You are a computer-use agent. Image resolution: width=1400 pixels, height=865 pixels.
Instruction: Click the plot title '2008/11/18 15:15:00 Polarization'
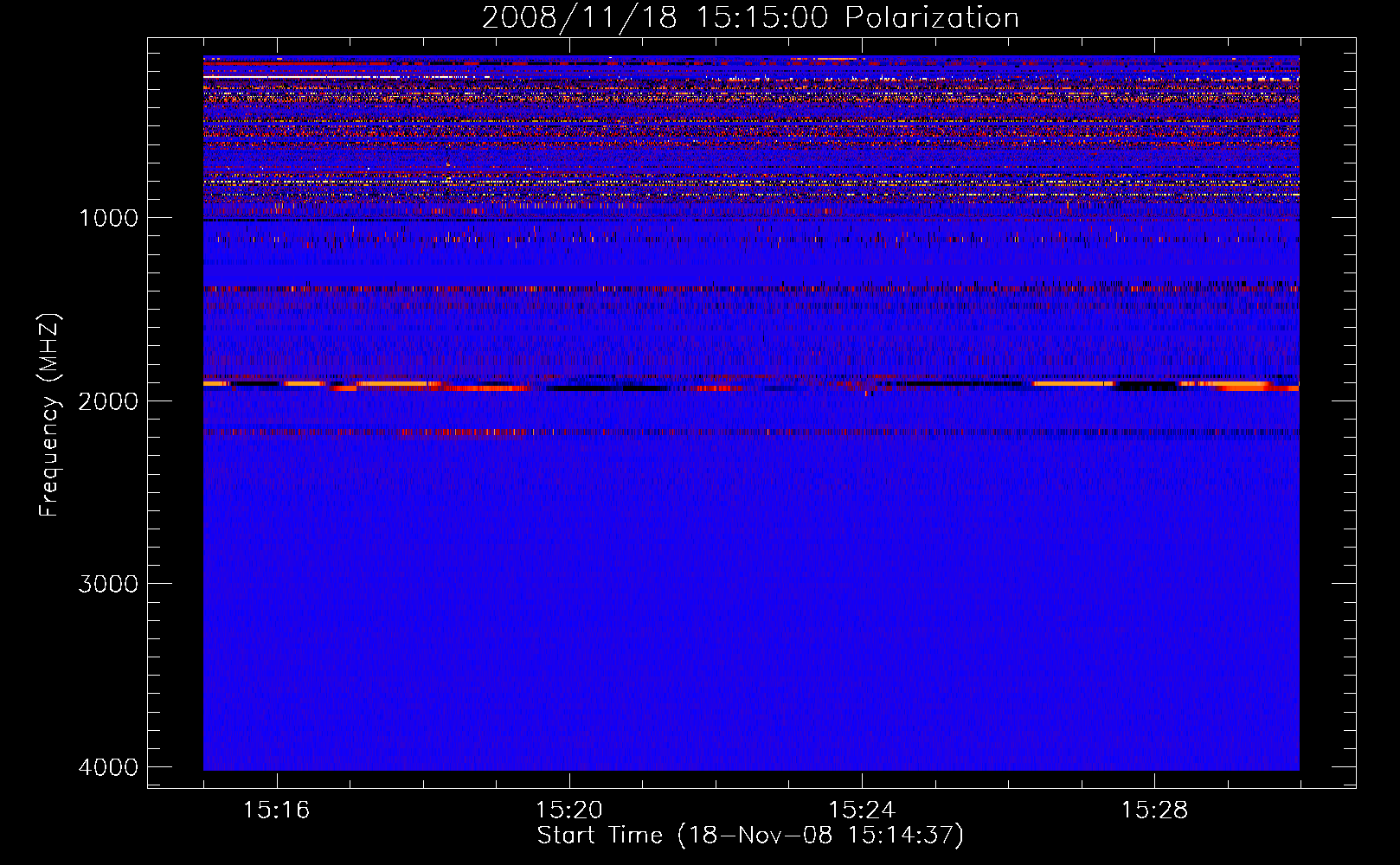coord(750,18)
